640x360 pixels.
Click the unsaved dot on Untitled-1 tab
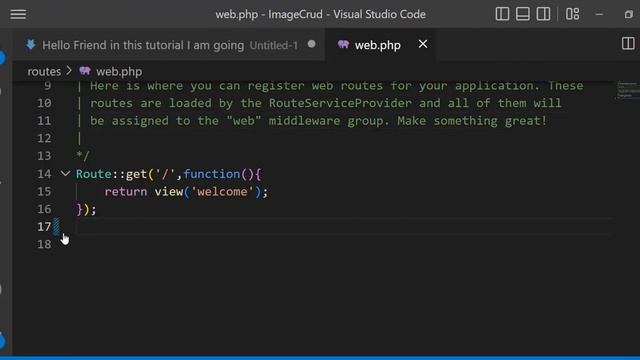(x=311, y=44)
